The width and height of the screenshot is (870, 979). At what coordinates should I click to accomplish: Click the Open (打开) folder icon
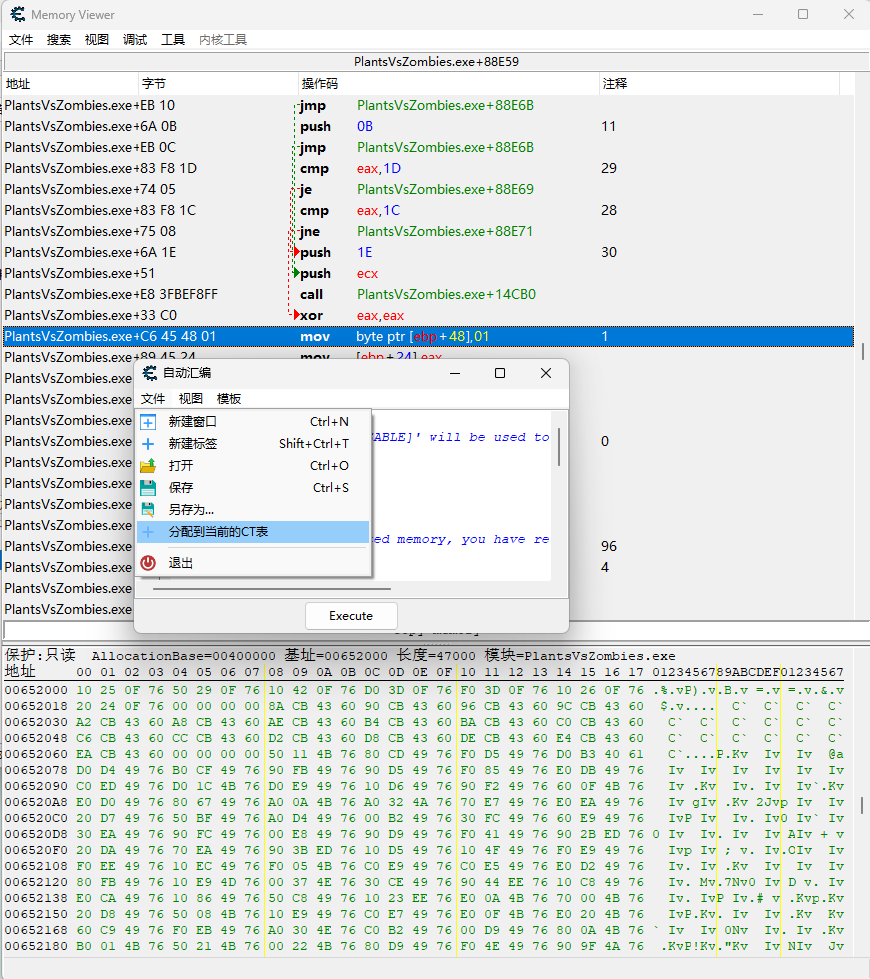coord(148,466)
